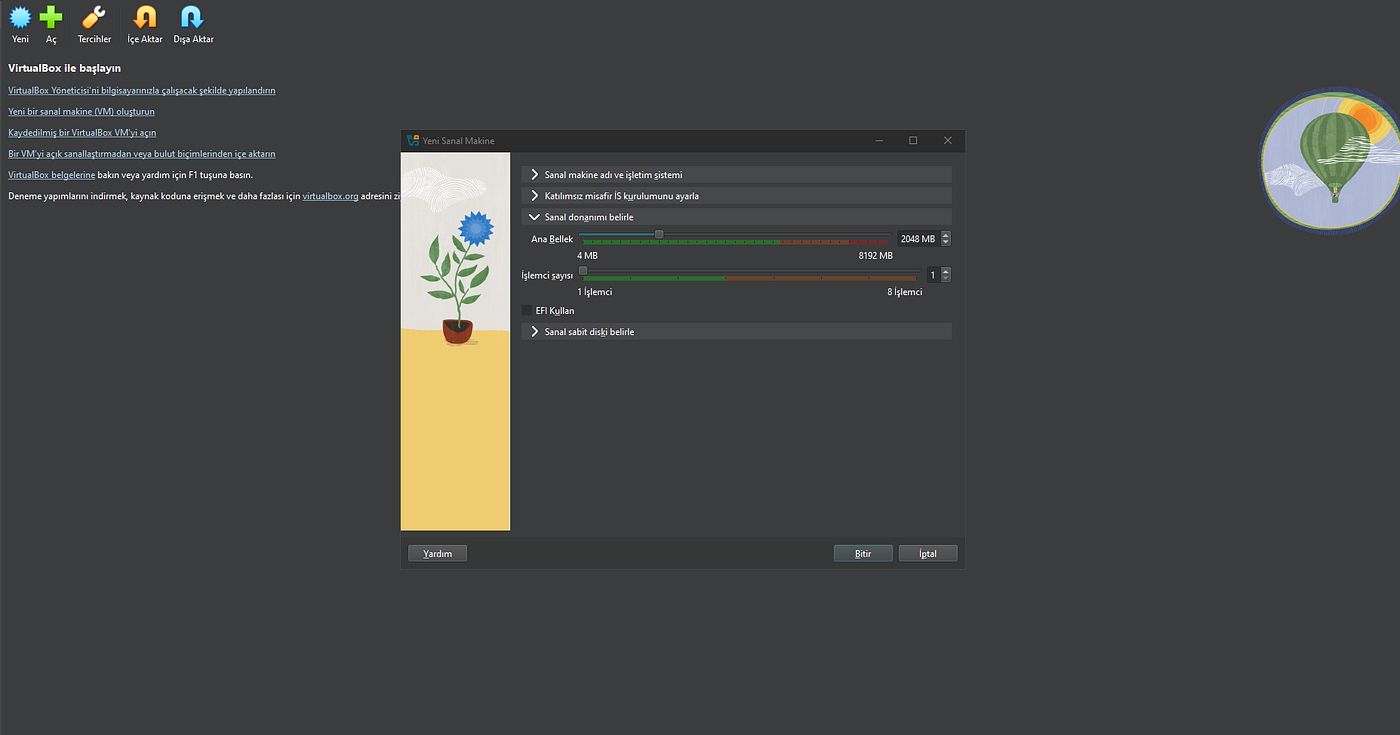The height and width of the screenshot is (735, 1400).
Task: Click the İşlemci sayısı processor slider handle
Action: click(x=583, y=271)
